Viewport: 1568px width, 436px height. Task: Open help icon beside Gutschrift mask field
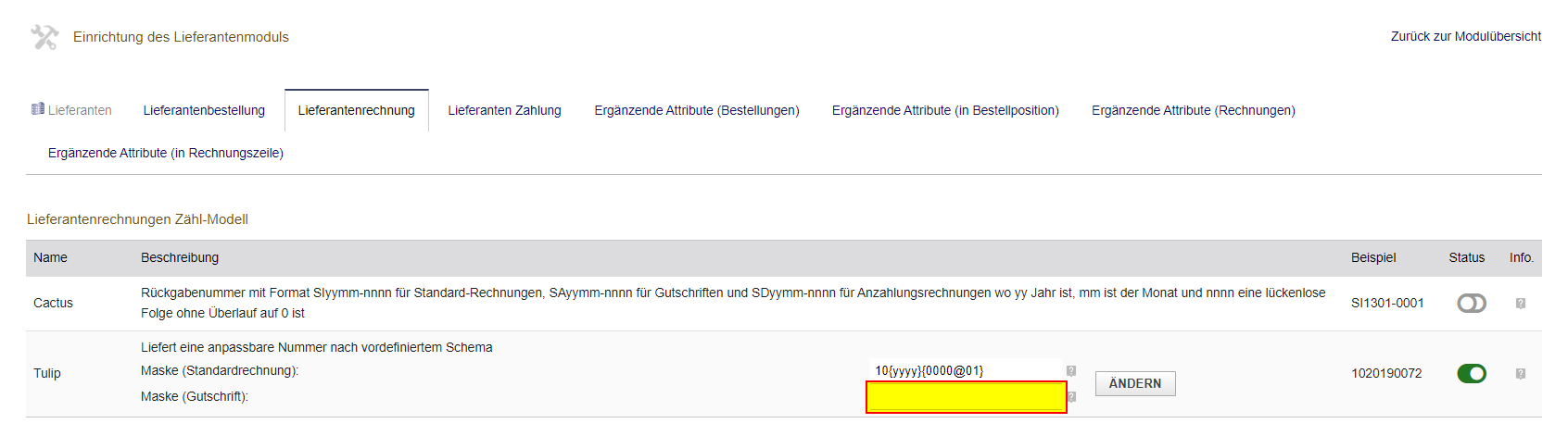click(1071, 397)
